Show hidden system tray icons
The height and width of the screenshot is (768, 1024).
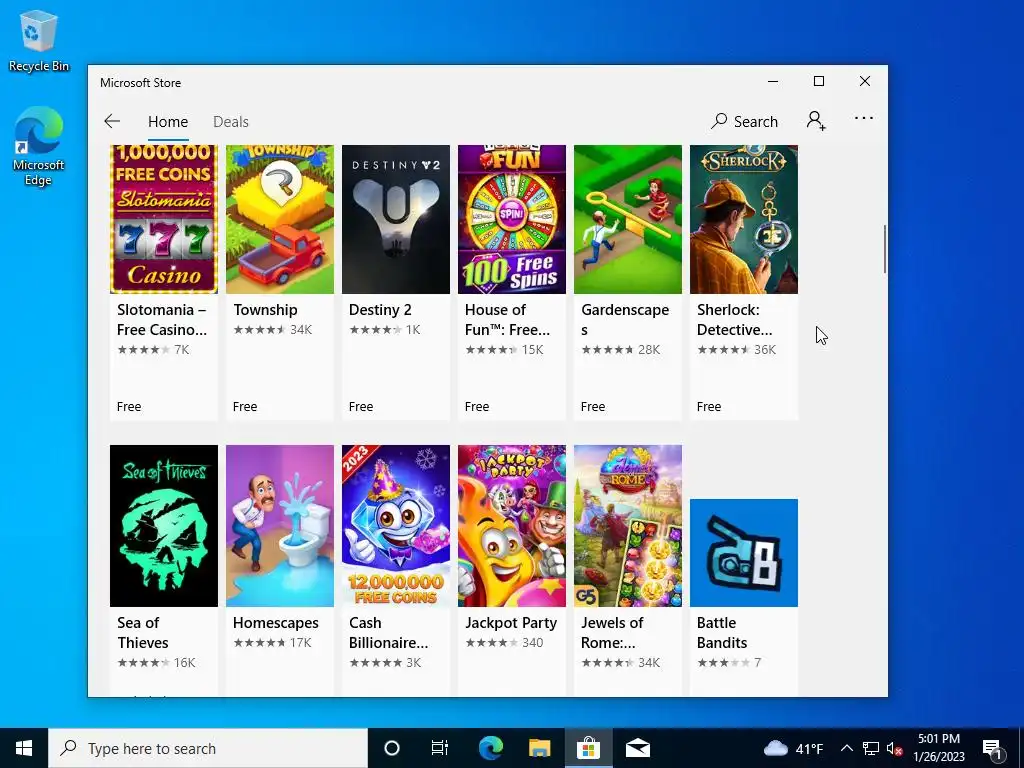pyautogui.click(x=846, y=748)
